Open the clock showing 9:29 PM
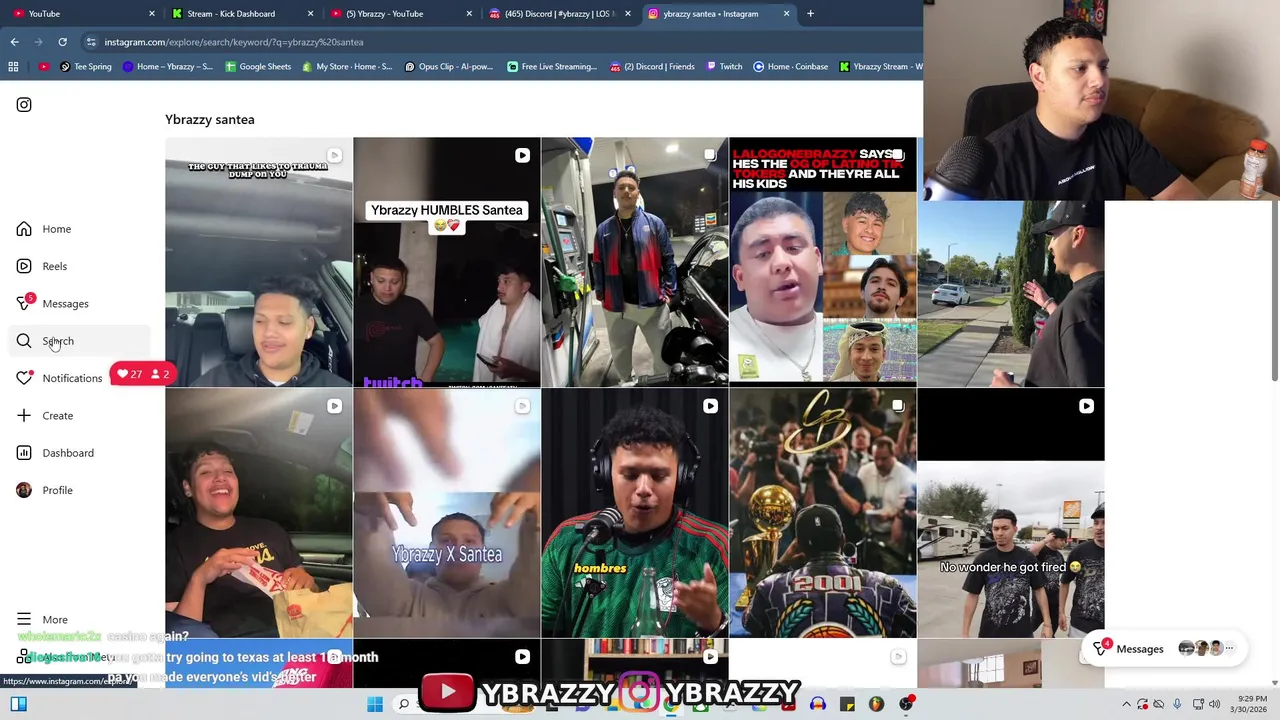This screenshot has width=1280, height=720. click(x=1251, y=704)
